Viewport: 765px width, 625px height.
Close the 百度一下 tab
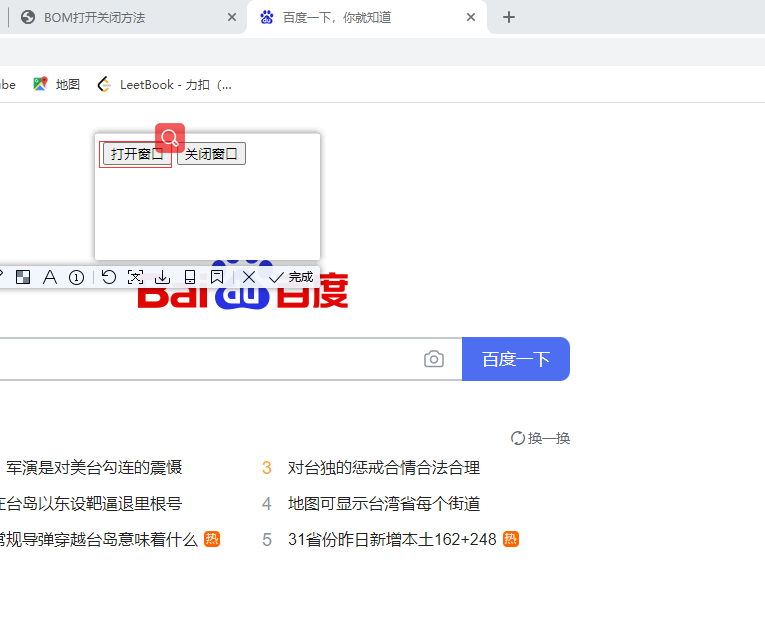click(471, 18)
